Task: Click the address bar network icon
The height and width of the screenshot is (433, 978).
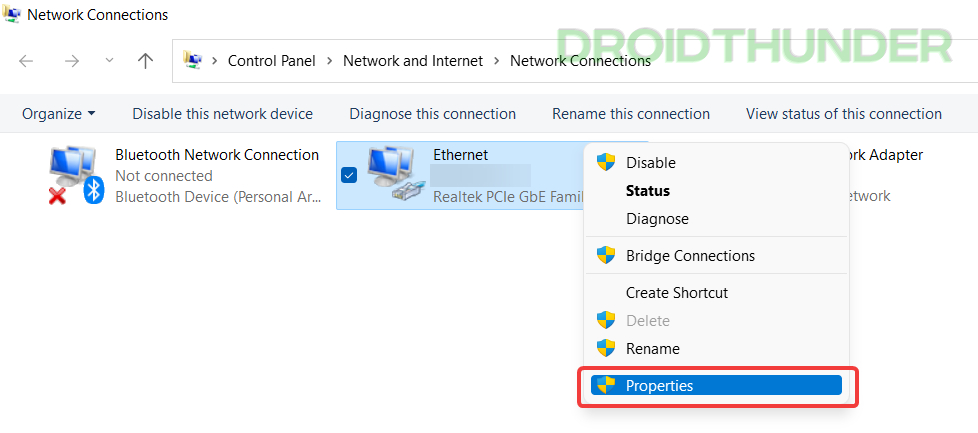Action: point(191,60)
